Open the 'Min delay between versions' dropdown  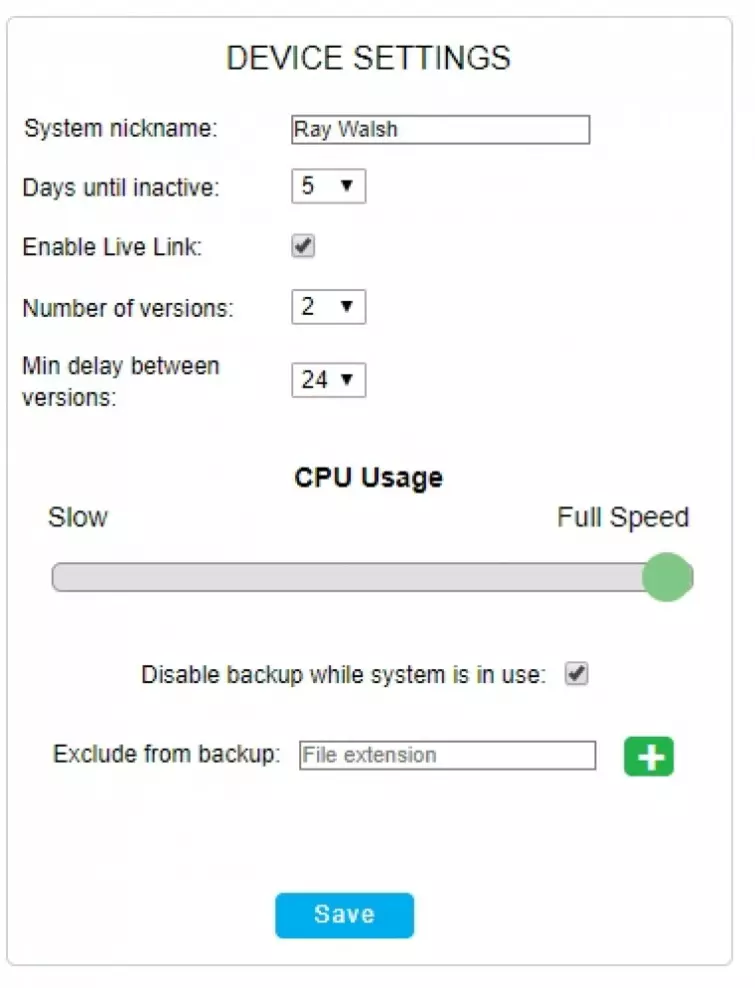click(x=328, y=379)
